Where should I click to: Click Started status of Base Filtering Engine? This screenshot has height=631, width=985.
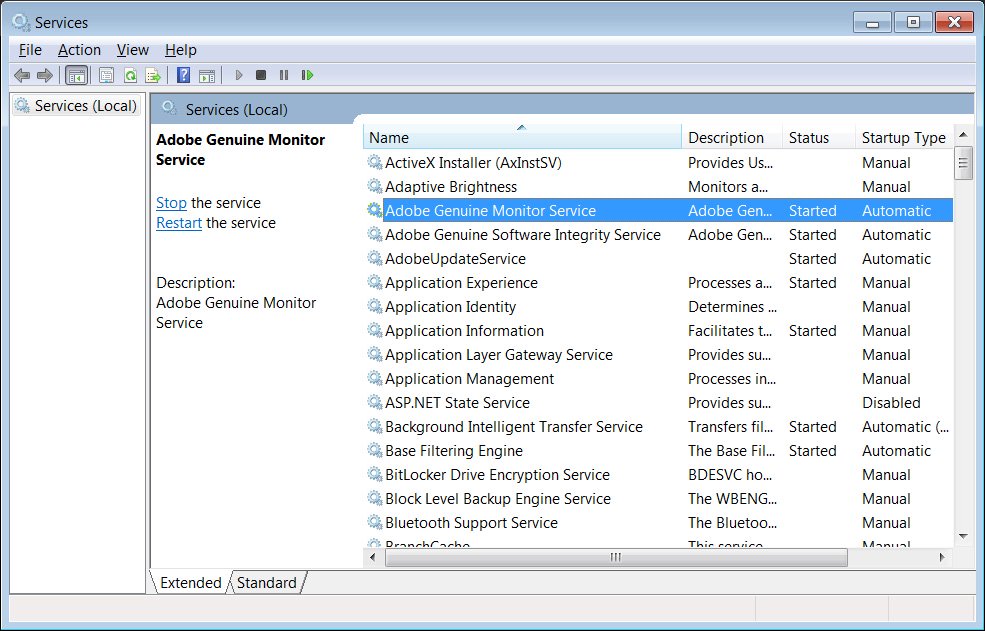click(x=812, y=451)
